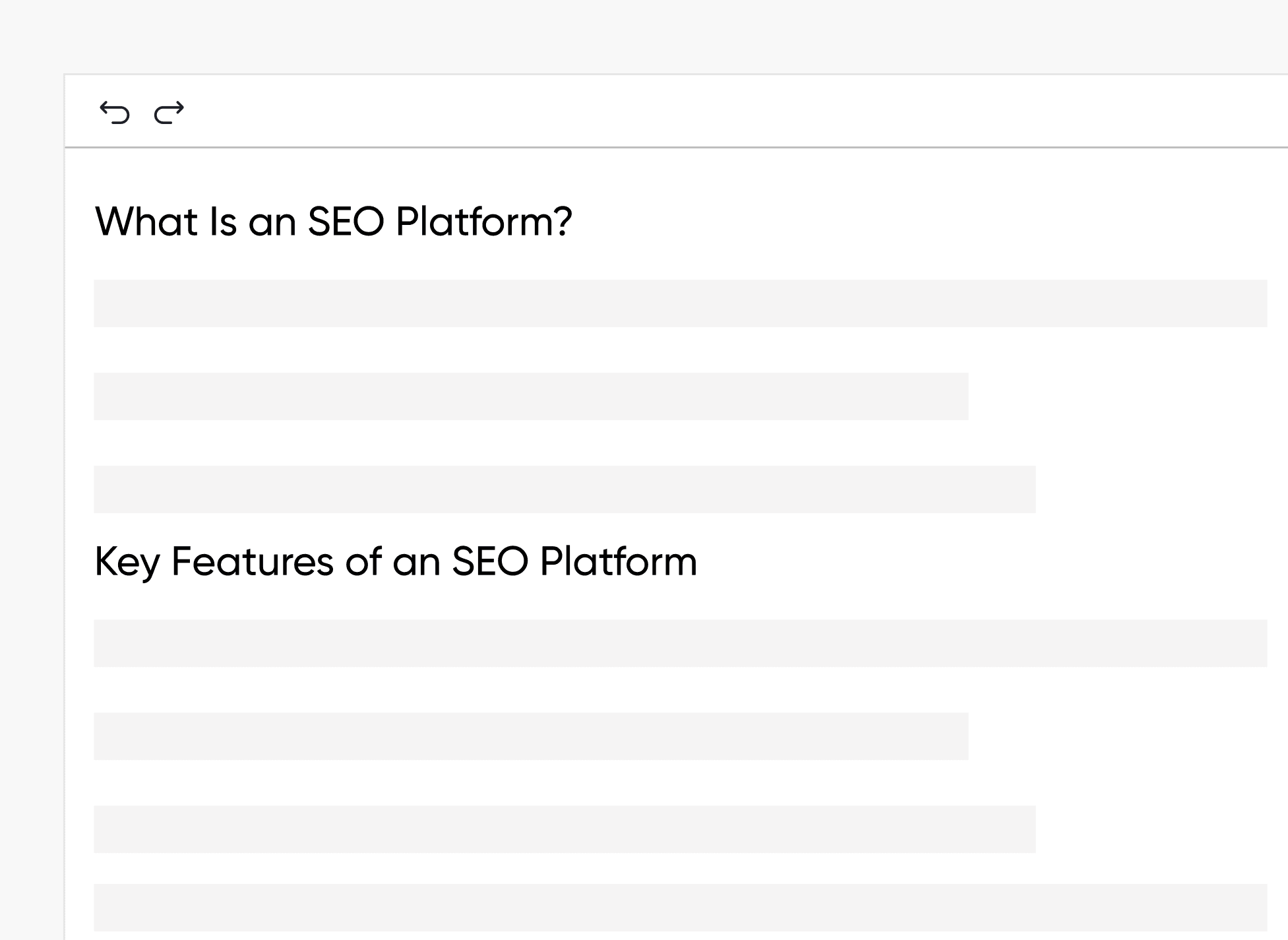This screenshot has width=1288, height=940.
Task: Click second placeholder line under "What Is an SEO Platform?"
Action: (x=531, y=396)
